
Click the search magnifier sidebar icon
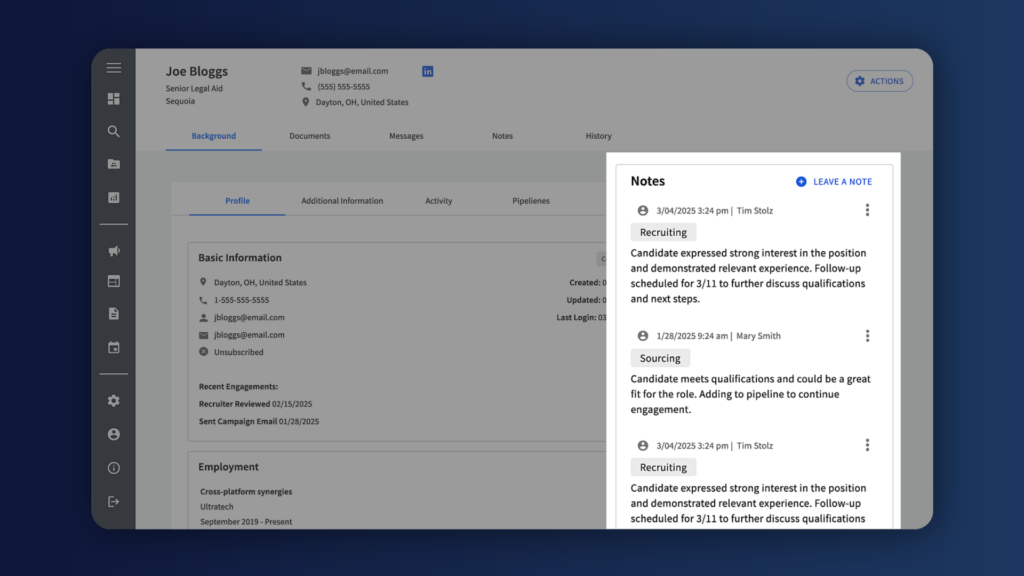[113, 131]
